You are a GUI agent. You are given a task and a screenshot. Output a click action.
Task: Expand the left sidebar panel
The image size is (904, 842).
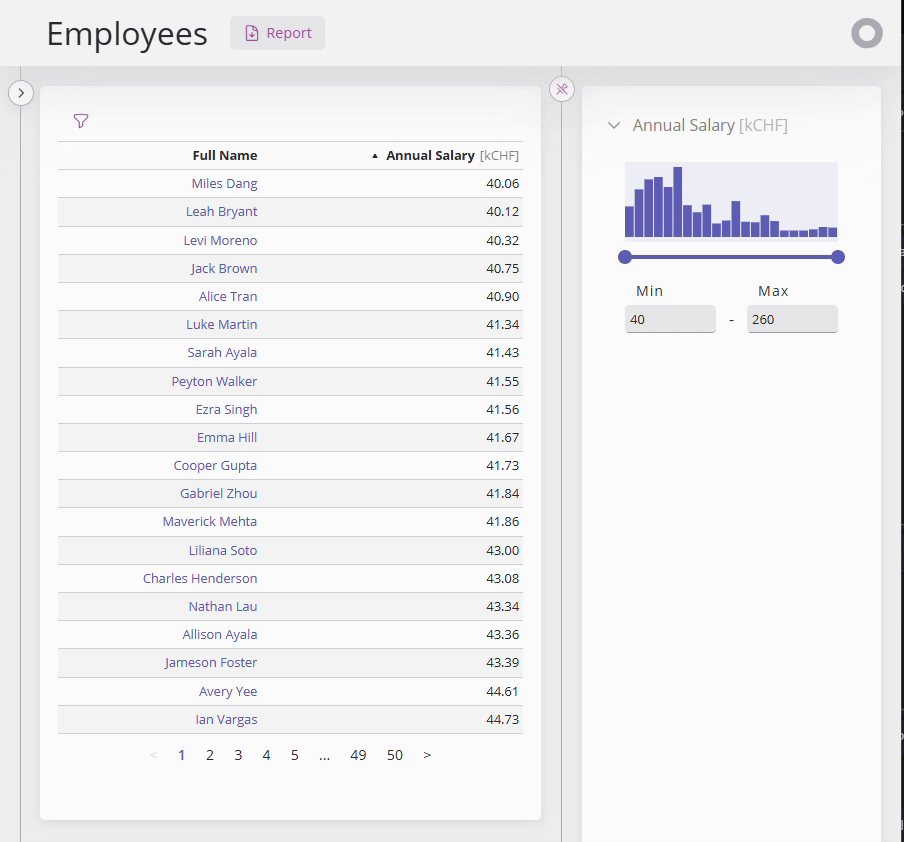[x=21, y=93]
